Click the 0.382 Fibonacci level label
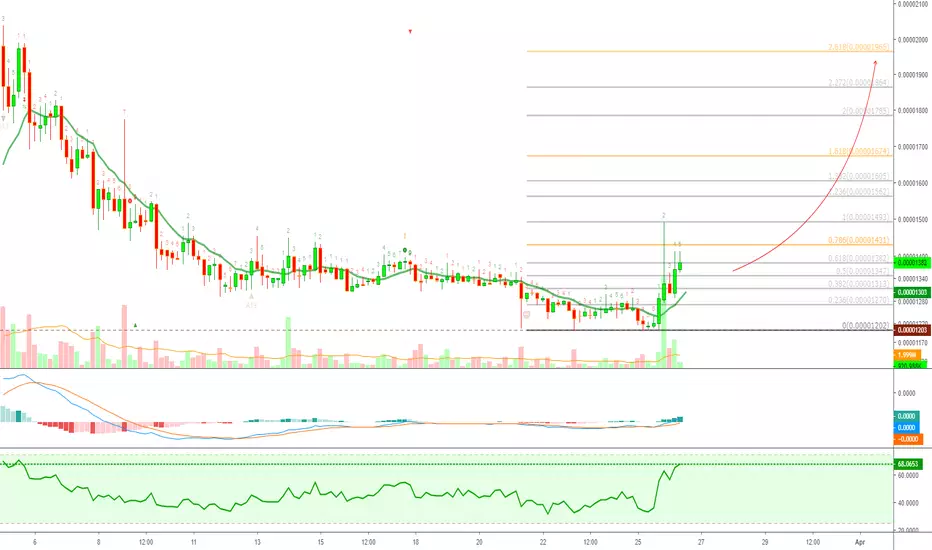Screen dimensions: 932x550 click(x=859, y=284)
